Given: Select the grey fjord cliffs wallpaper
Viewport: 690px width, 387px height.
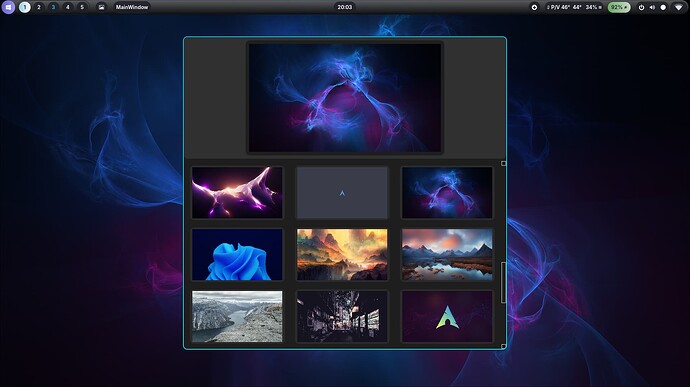Looking at the screenshot, I should tap(237, 316).
